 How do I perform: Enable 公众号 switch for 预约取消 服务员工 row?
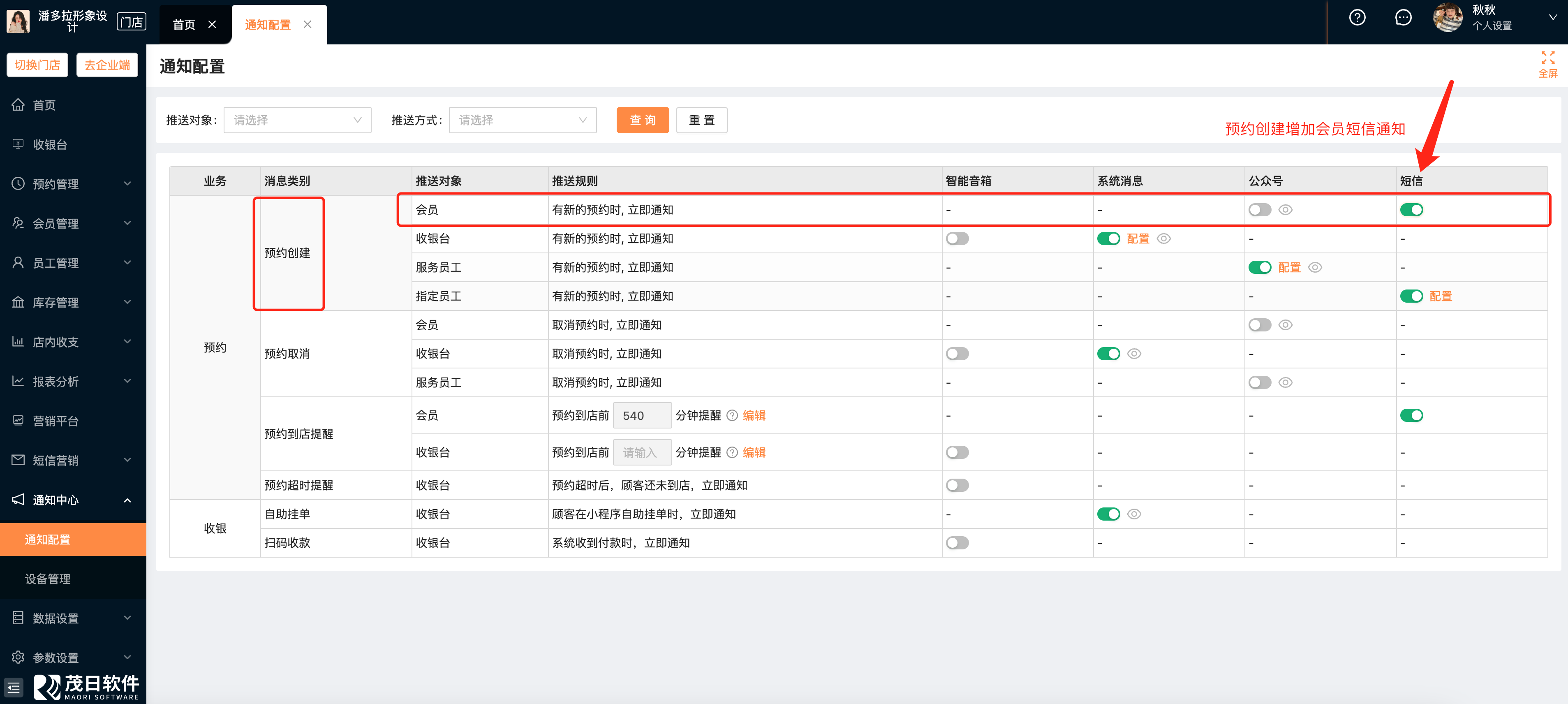coord(1259,382)
